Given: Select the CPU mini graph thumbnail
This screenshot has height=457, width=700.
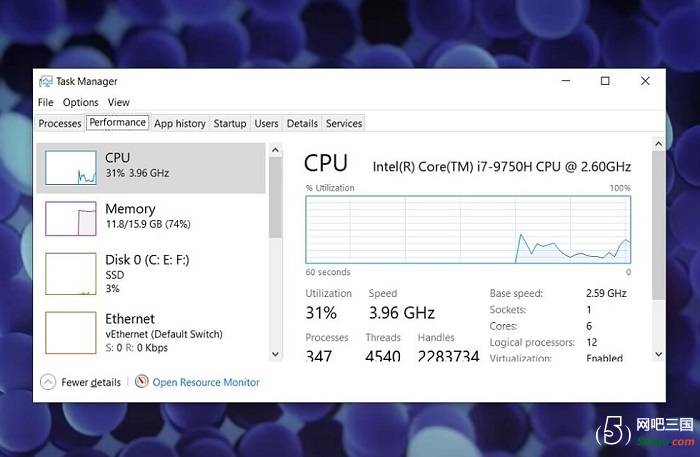Looking at the screenshot, I should click(x=71, y=168).
